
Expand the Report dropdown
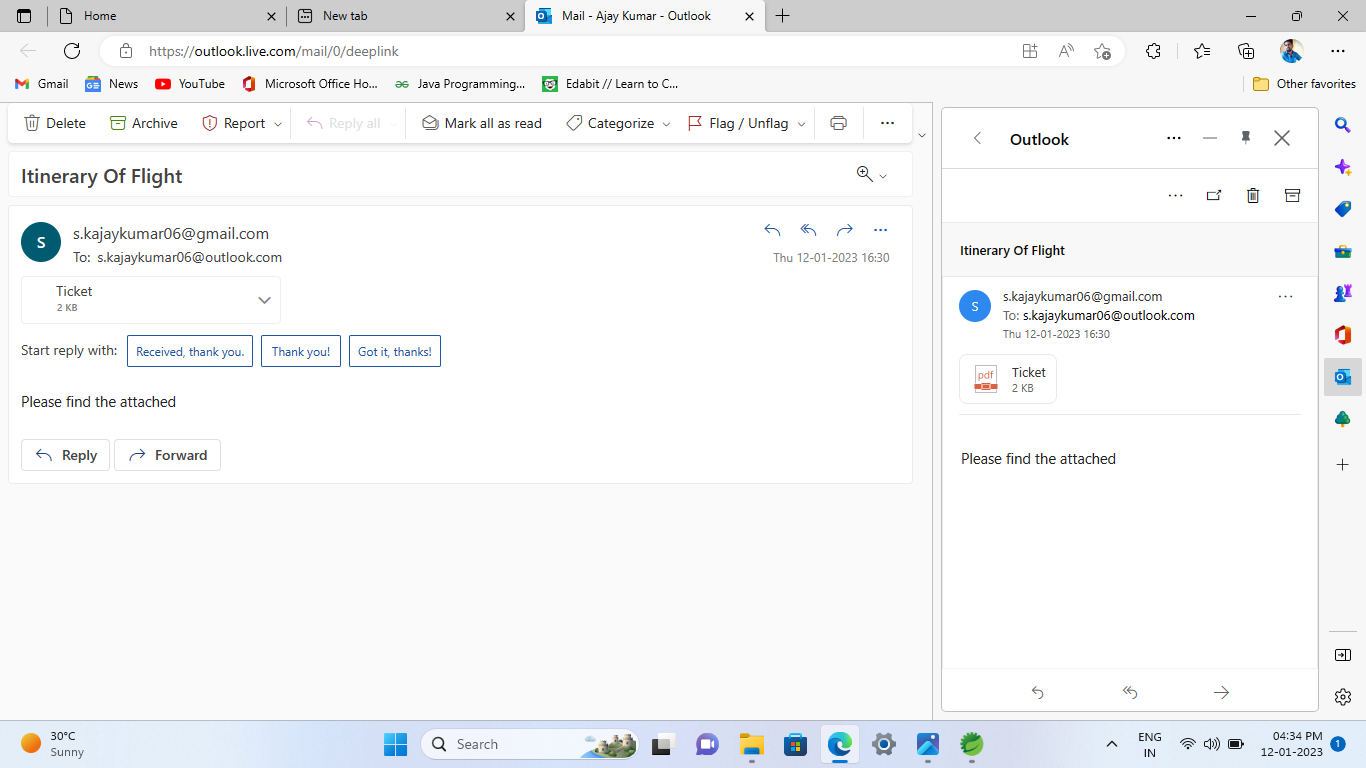point(276,122)
